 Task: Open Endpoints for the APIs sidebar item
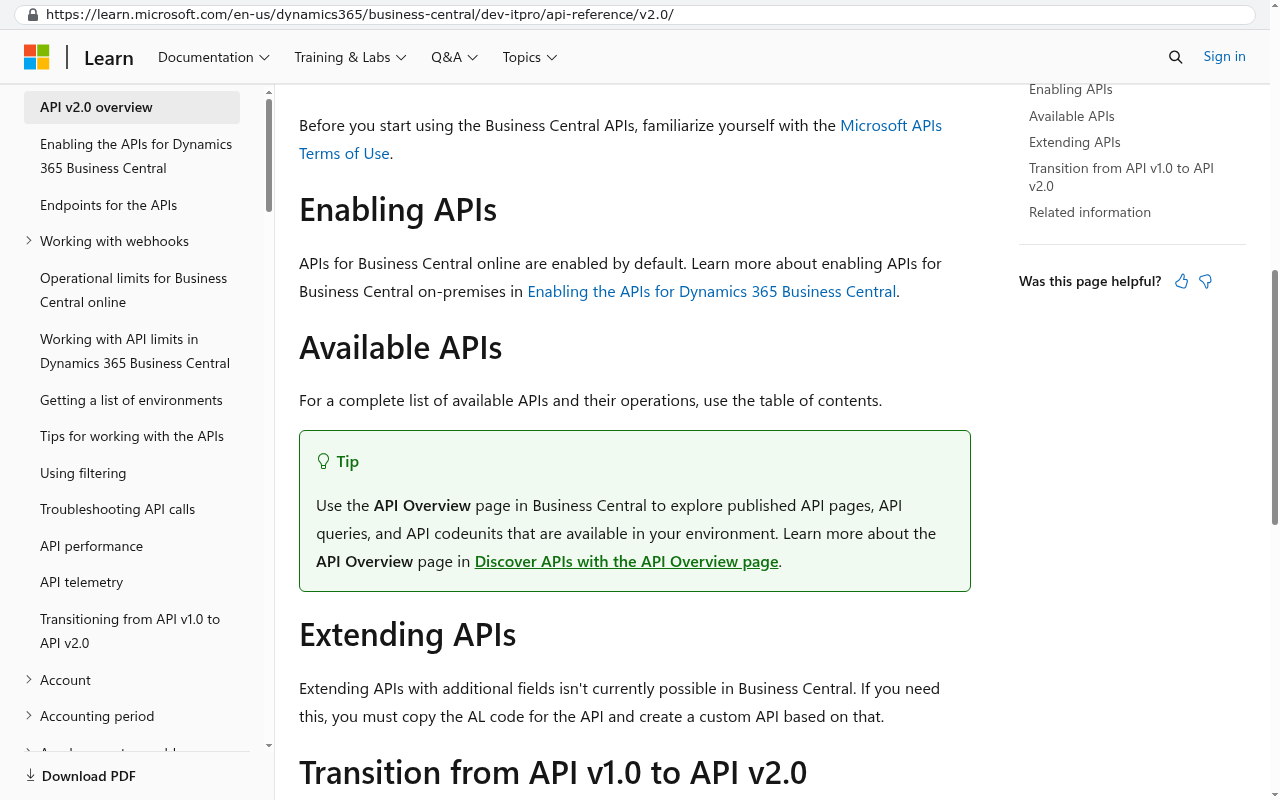pyautogui.click(x=108, y=205)
